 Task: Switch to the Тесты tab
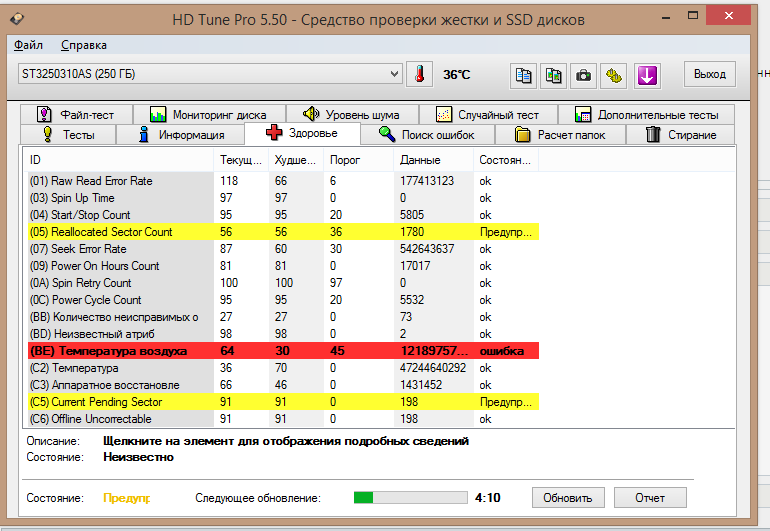[68, 135]
